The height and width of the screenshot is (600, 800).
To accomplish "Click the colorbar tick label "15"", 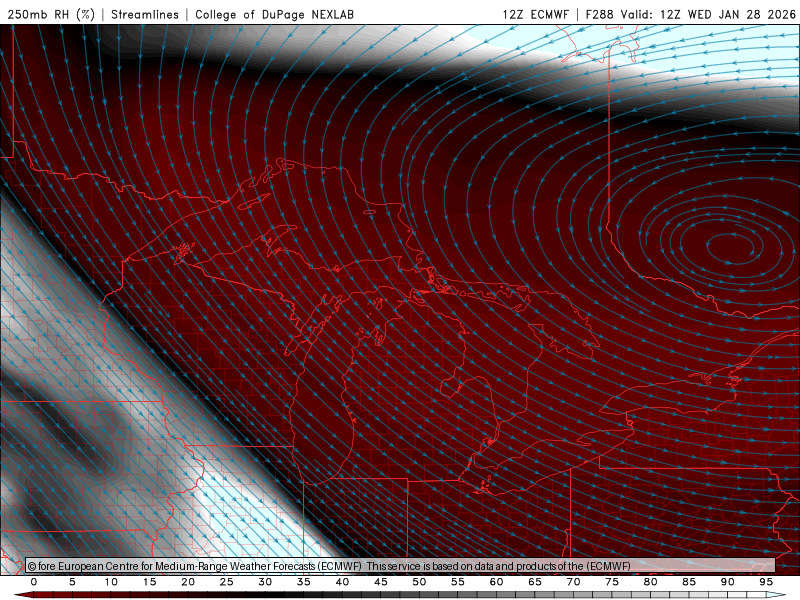I will (x=149, y=582).
